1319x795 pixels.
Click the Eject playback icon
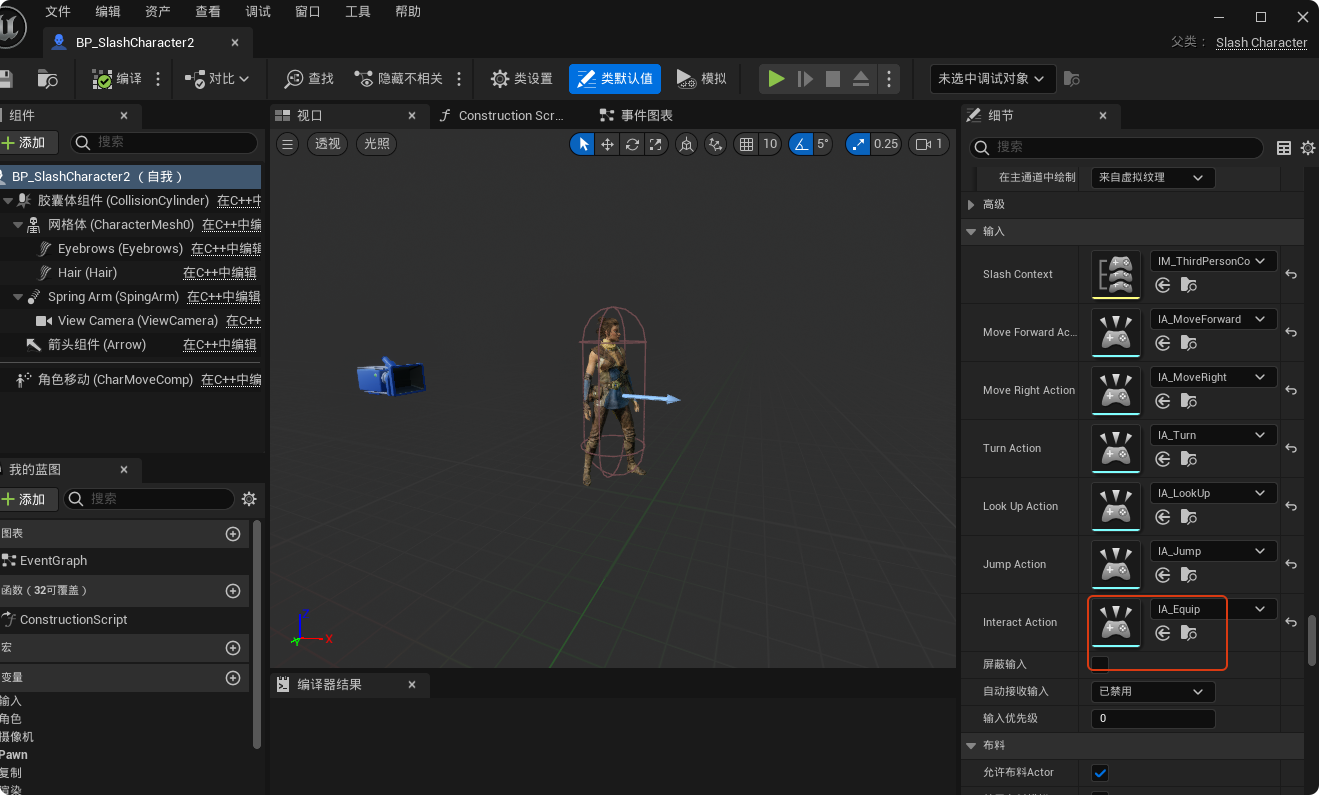861,79
